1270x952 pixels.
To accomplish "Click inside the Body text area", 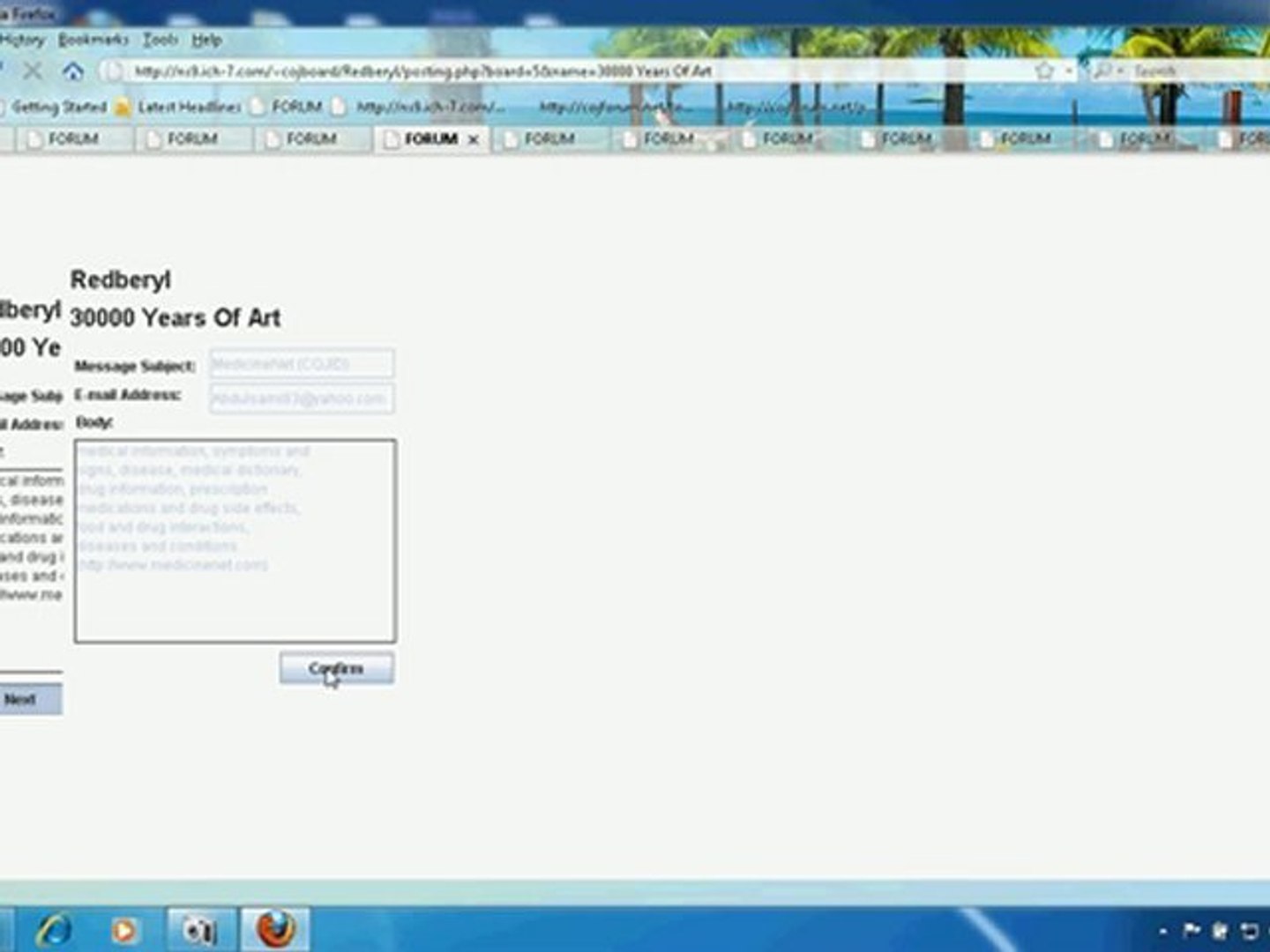I will click(x=235, y=540).
